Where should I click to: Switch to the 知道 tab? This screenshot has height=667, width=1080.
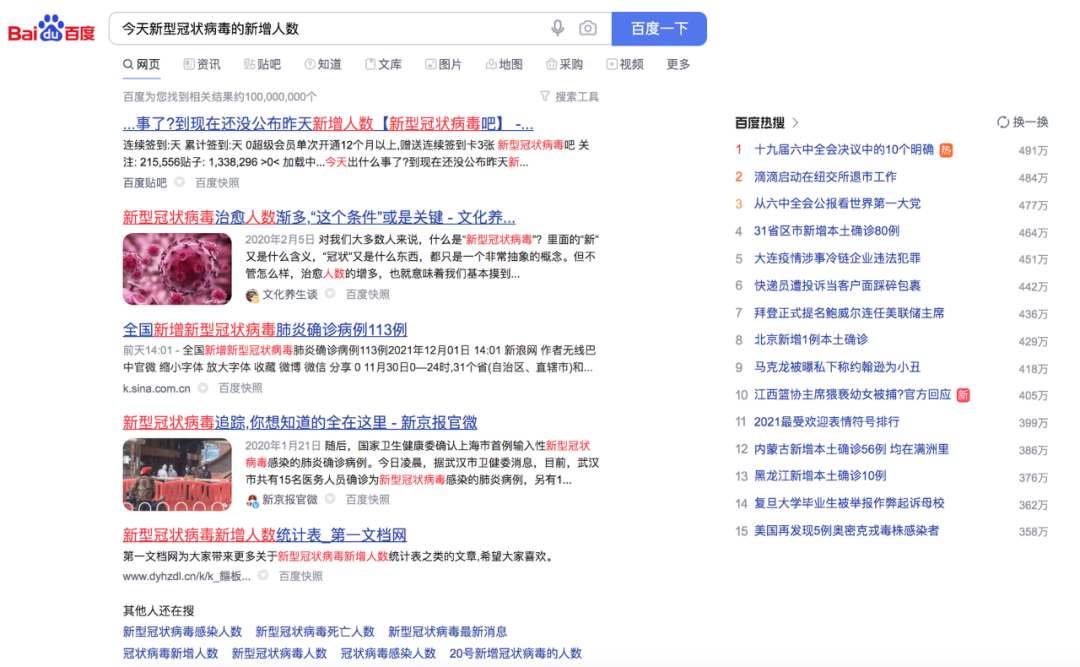click(x=323, y=65)
